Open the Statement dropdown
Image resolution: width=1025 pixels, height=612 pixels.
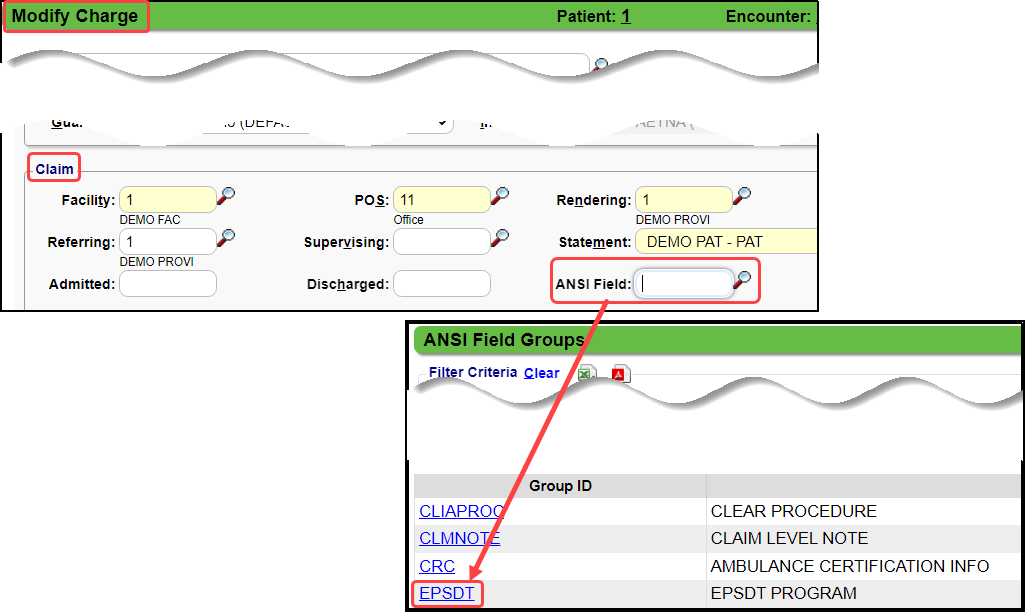pyautogui.click(x=725, y=242)
